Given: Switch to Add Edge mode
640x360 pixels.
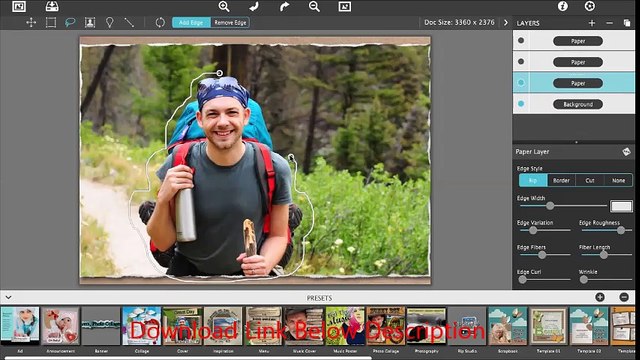Looking at the screenshot, I should [x=191, y=22].
